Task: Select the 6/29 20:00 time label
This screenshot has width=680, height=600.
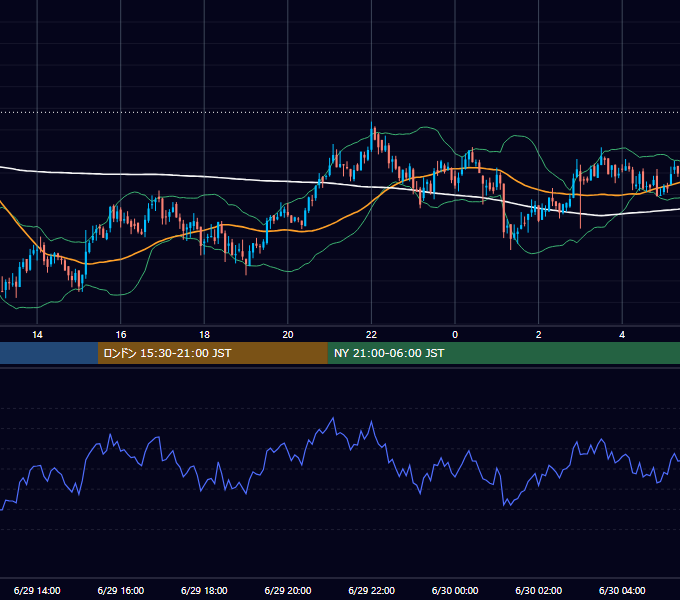Action: point(288,590)
